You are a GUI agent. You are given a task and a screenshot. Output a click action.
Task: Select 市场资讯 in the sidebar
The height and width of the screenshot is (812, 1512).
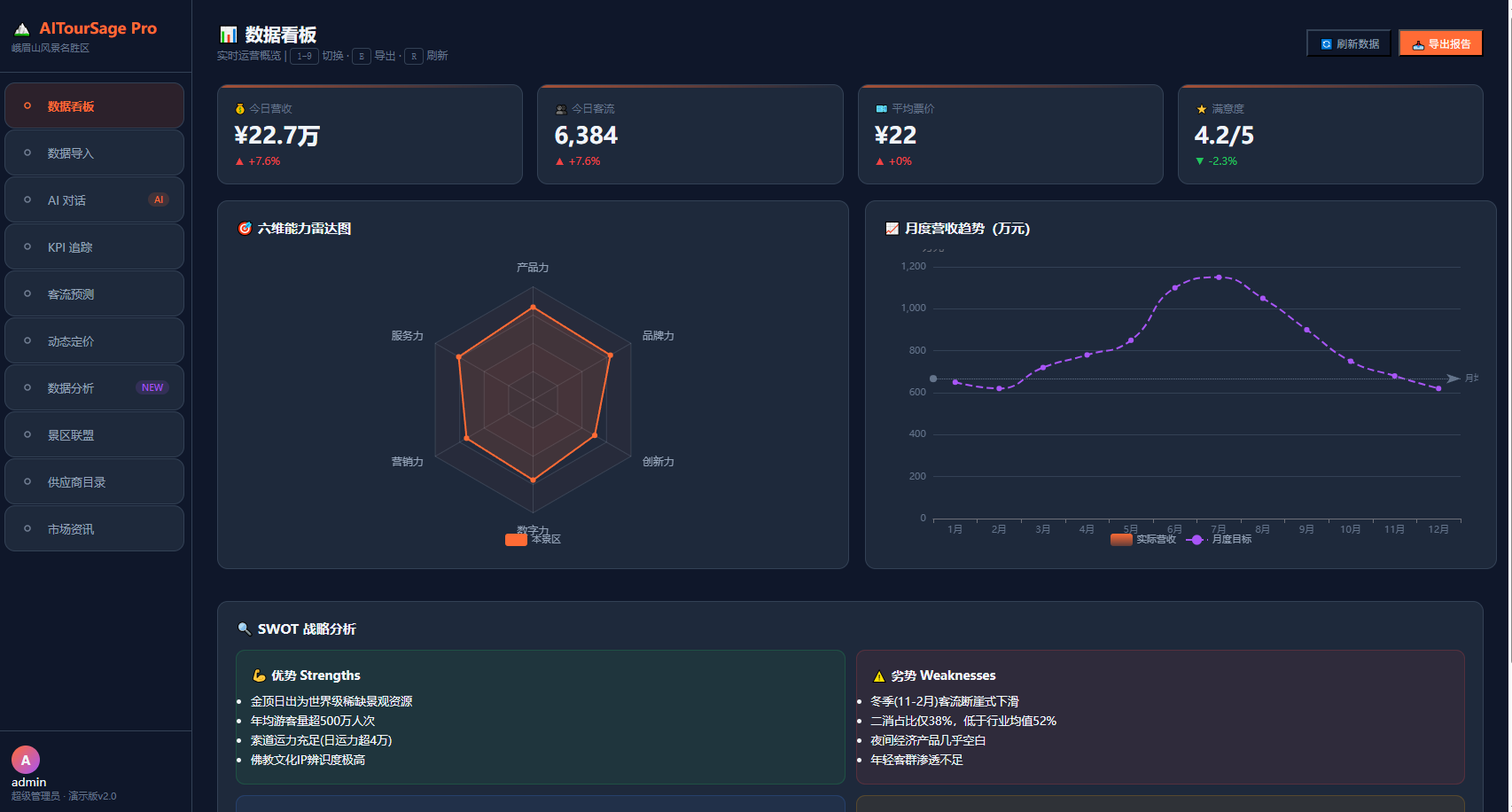click(x=94, y=529)
